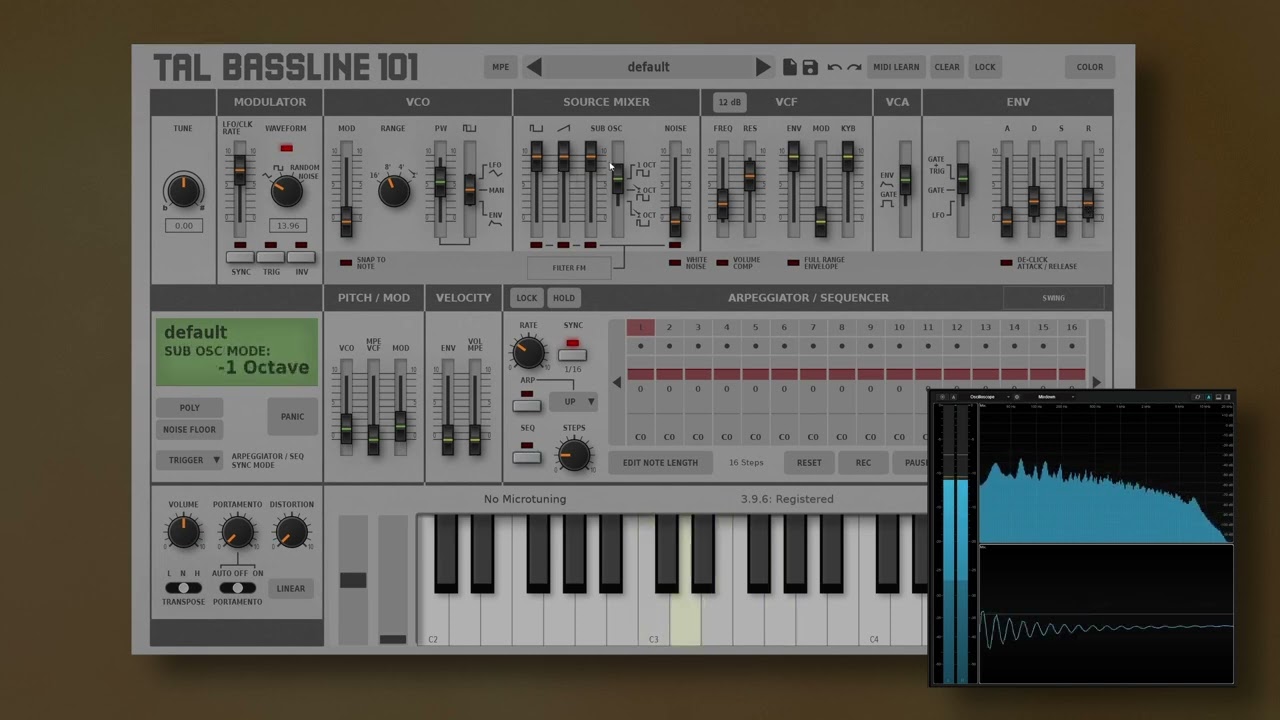
Task: Flip the L N H TRANSPOSE switch
Action: click(183, 588)
